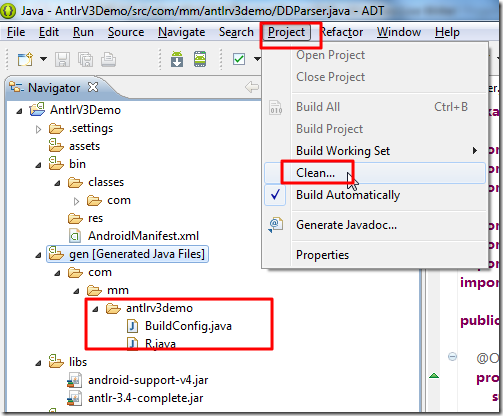Expand the com folder under classes
Image resolution: width=503 pixels, height=416 pixels.
pyautogui.click(x=77, y=201)
